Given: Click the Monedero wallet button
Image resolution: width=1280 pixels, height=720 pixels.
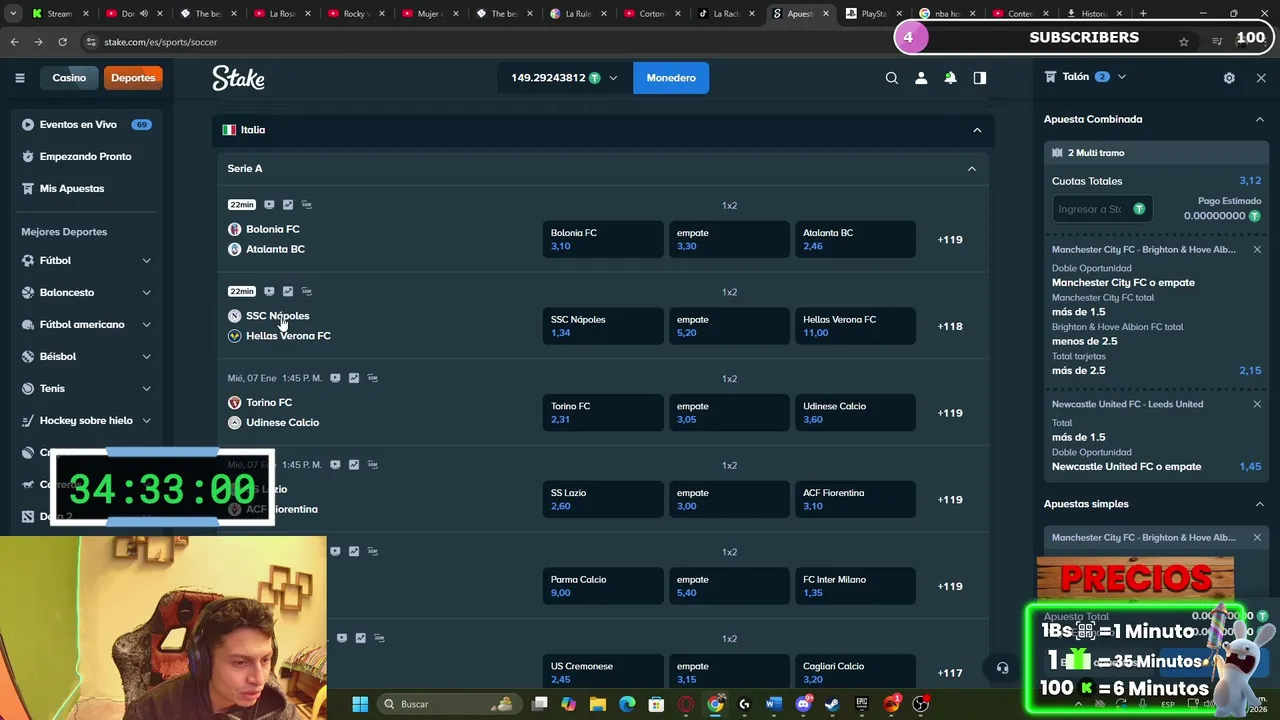Looking at the screenshot, I should (671, 78).
